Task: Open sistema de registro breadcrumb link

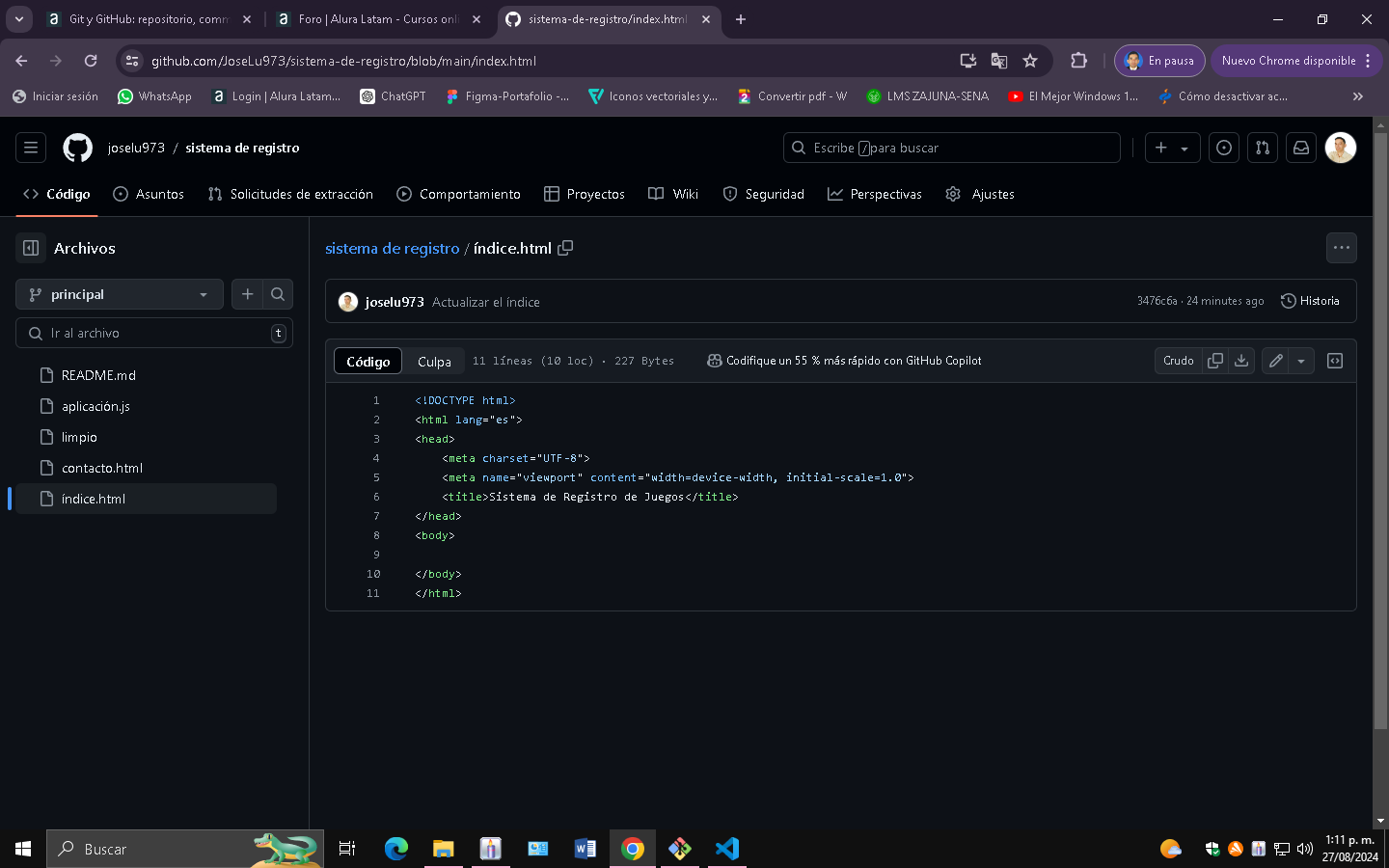Action: [392, 248]
